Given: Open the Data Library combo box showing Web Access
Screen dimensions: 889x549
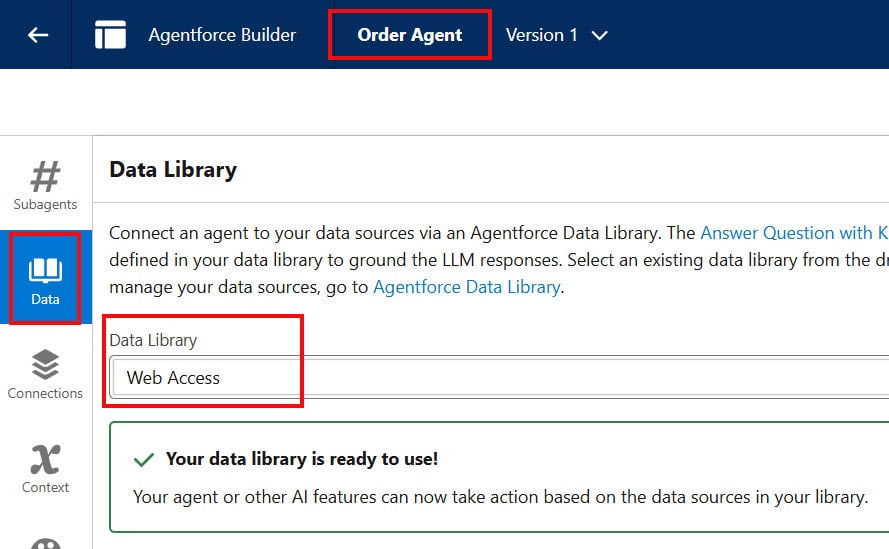Looking at the screenshot, I should (x=499, y=378).
